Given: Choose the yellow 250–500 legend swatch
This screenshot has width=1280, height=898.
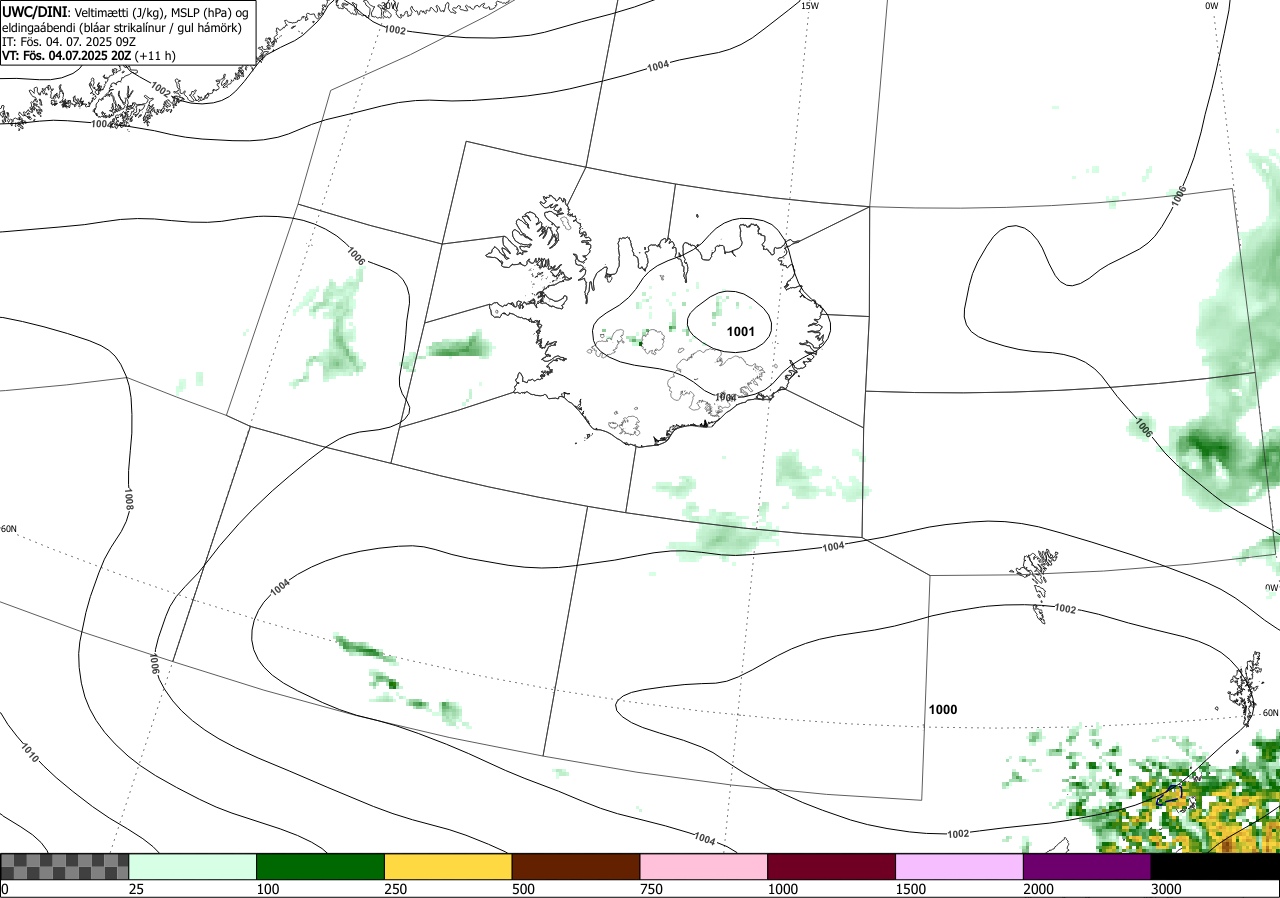Looking at the screenshot, I should [x=448, y=866].
